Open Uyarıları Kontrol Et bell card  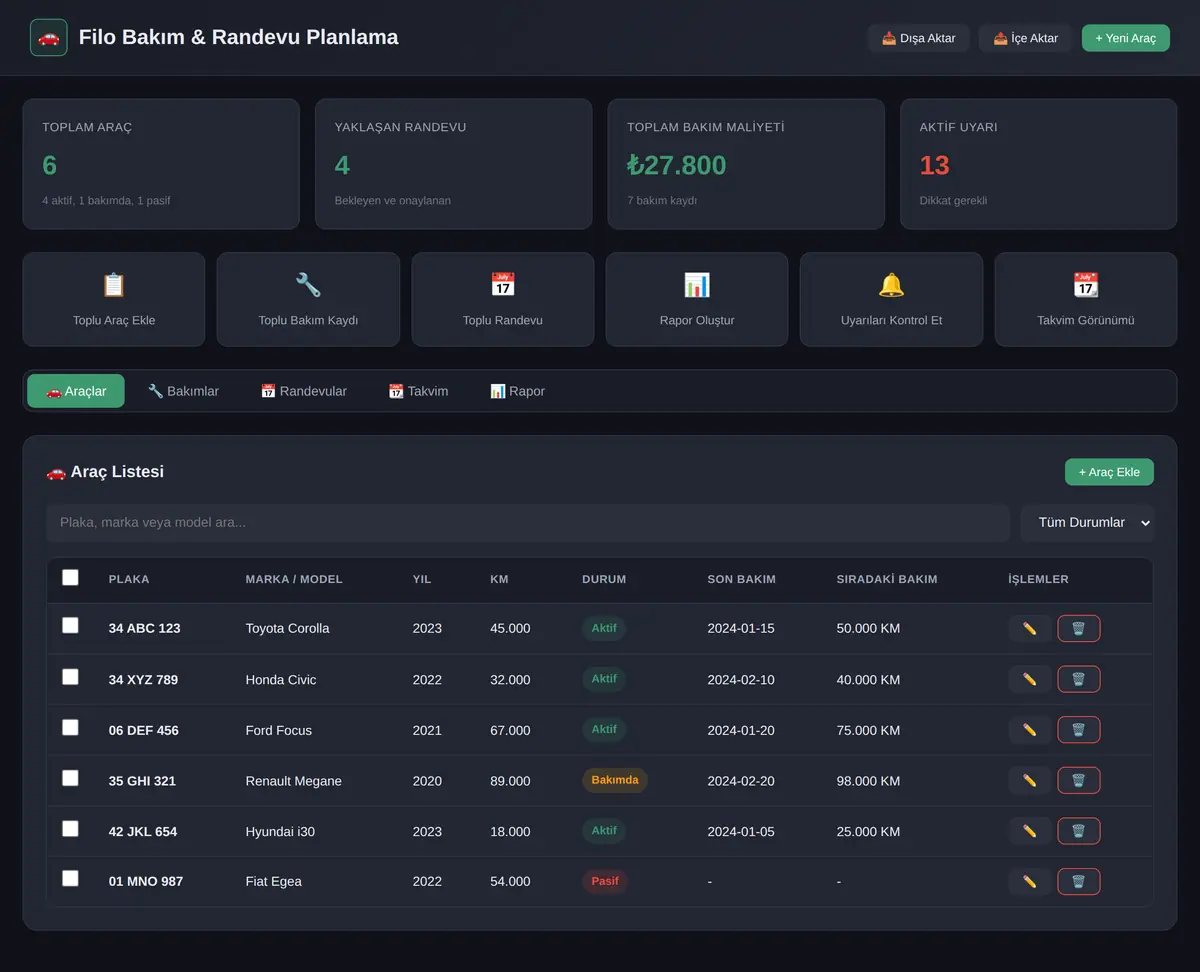pyautogui.click(x=891, y=299)
